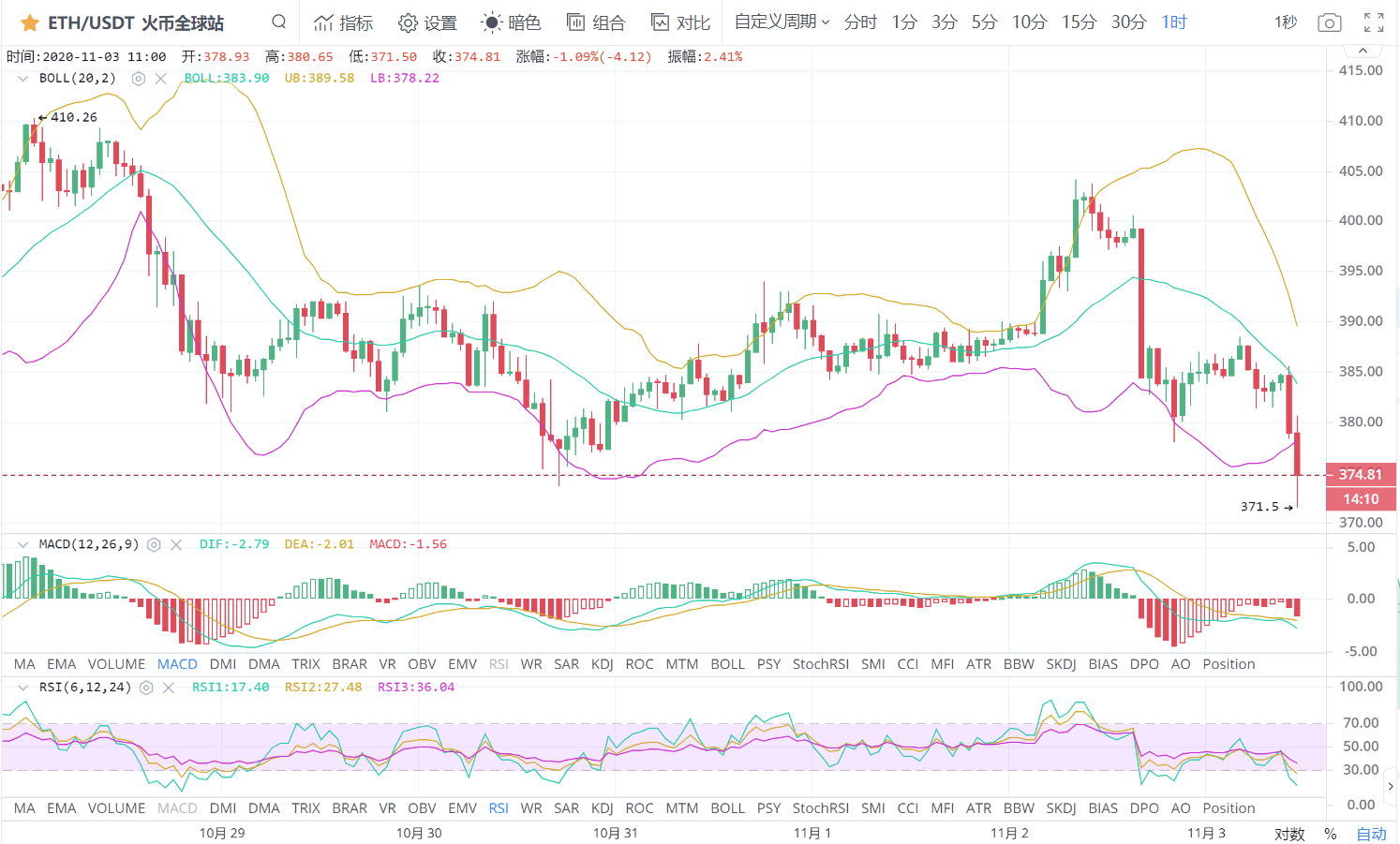Open RSI indicator settings gear
This screenshot has height=844, width=1400.
coord(146,688)
